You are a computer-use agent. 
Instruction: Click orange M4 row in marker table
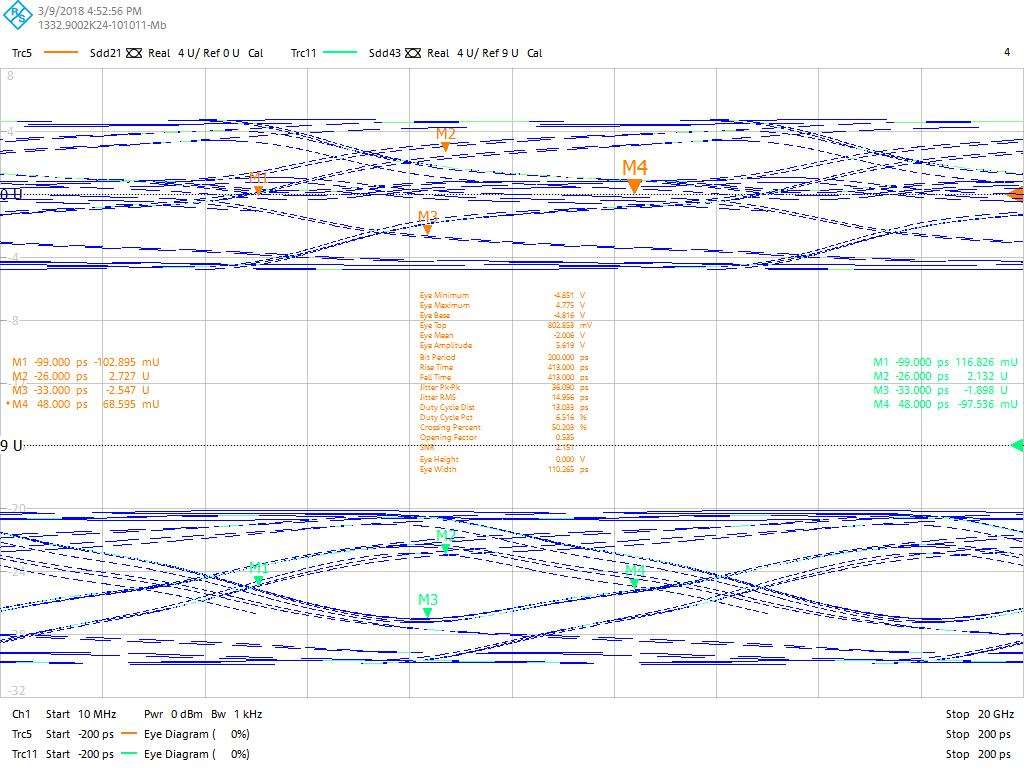[84, 404]
